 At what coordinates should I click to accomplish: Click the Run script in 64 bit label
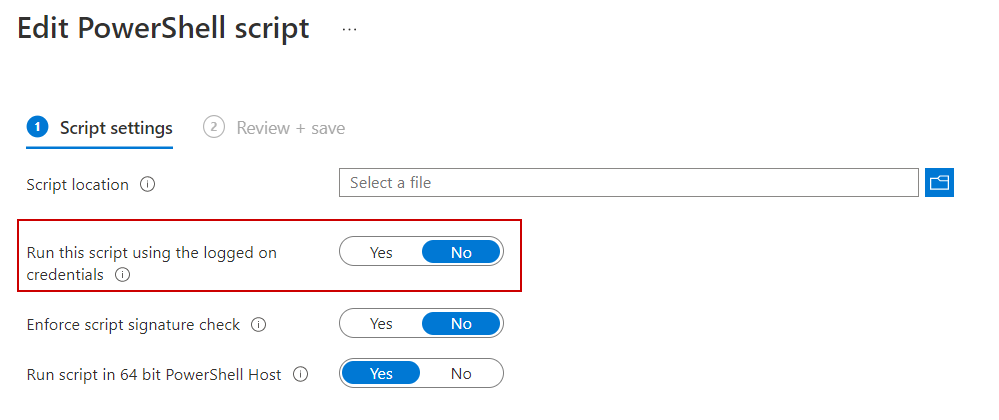coord(154,375)
